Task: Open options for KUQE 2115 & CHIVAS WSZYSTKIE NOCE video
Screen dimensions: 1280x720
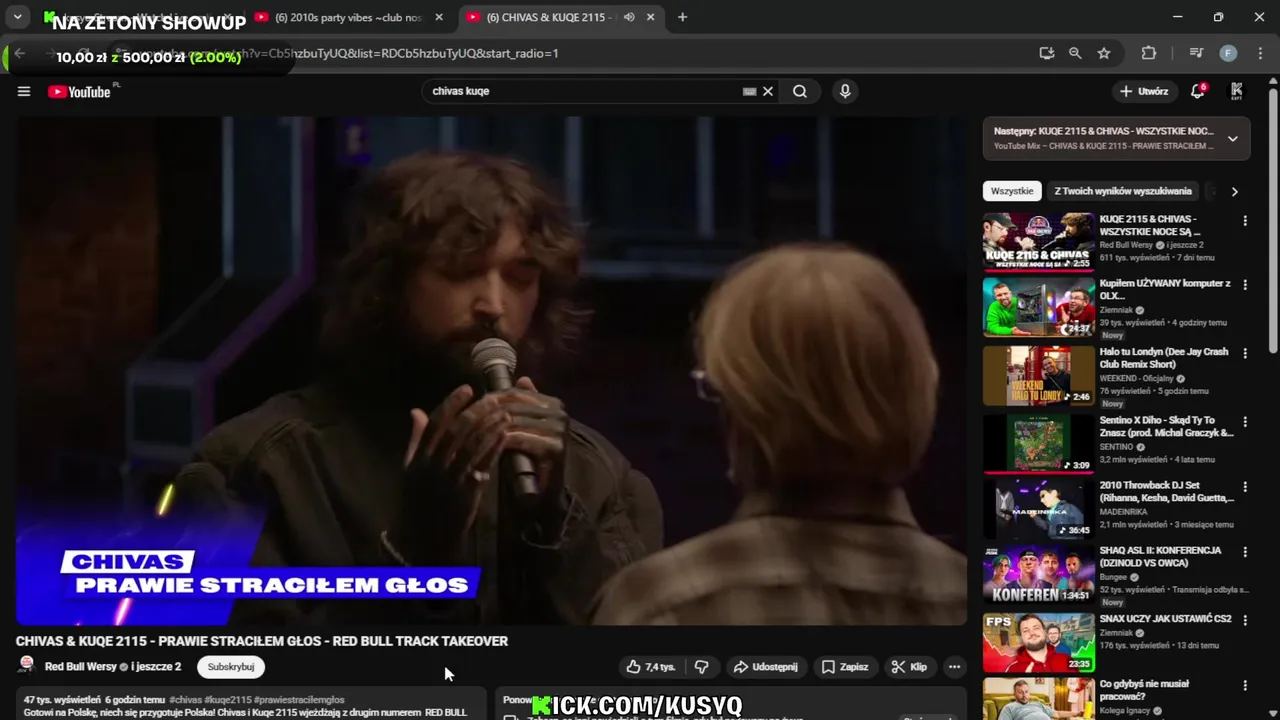Action: [1245, 221]
